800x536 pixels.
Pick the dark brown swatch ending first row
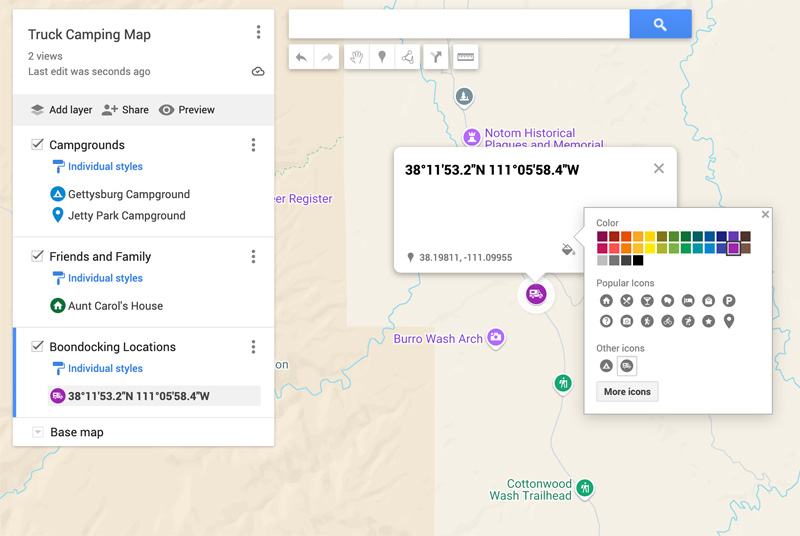(745, 236)
